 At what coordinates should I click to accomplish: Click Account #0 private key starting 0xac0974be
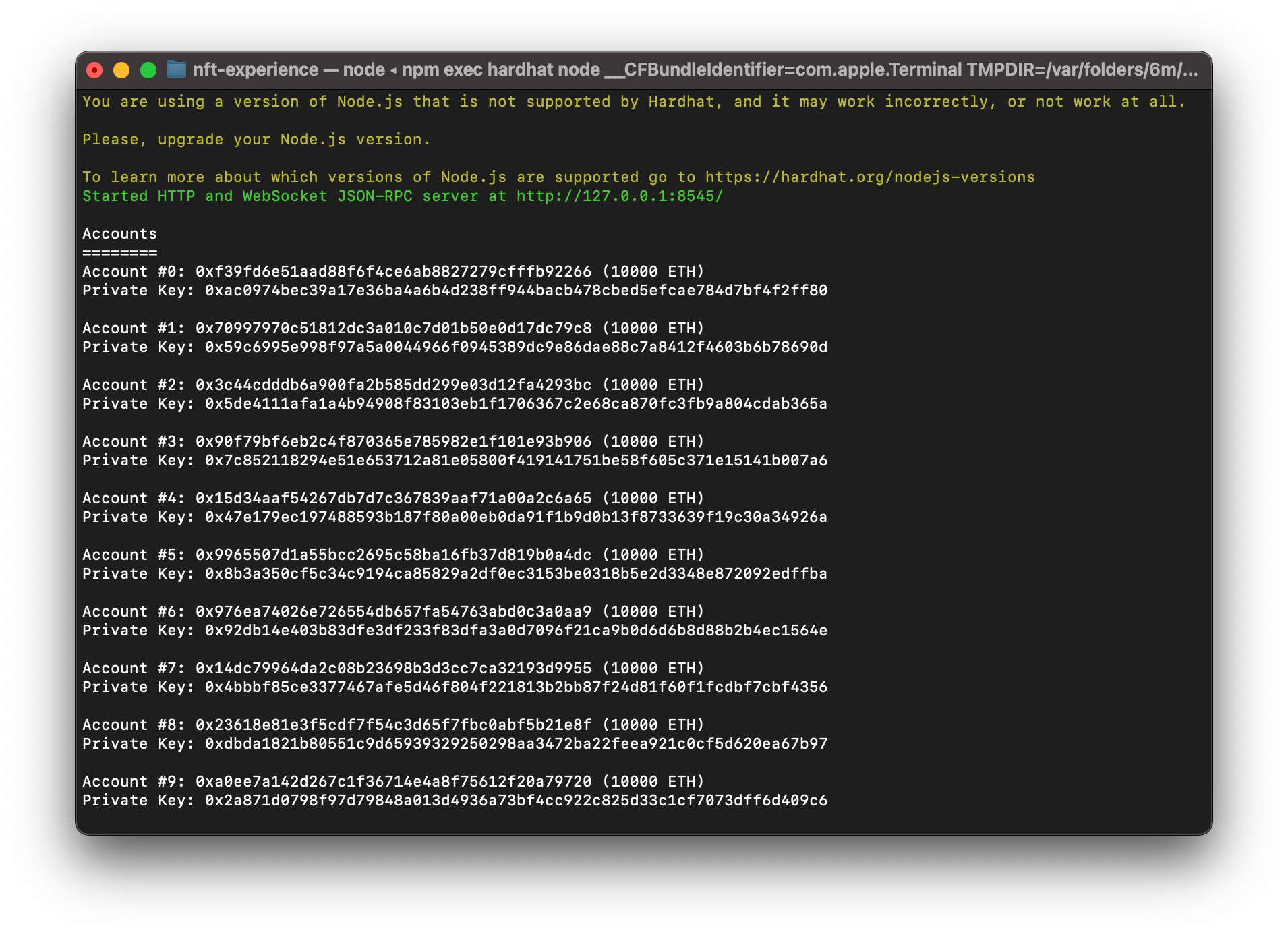pos(516,291)
